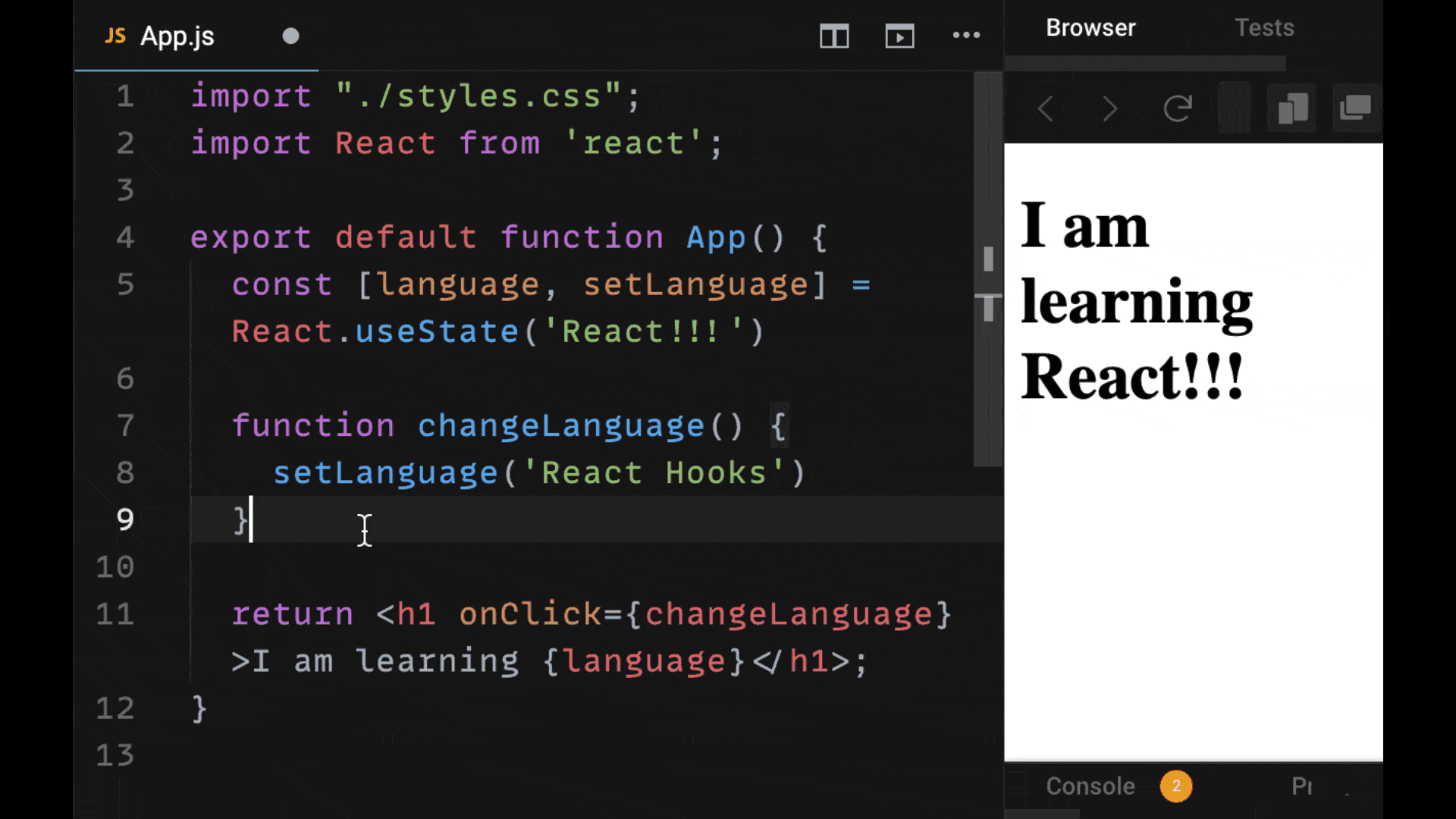1456x819 pixels.
Task: Click the 'changeLanguage' function name on line 7
Action: click(561, 426)
